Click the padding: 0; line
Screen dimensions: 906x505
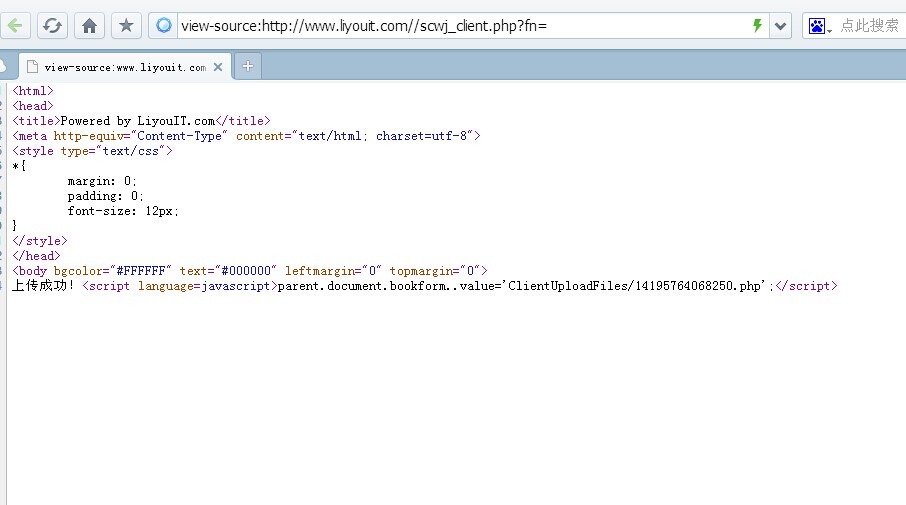(x=105, y=196)
